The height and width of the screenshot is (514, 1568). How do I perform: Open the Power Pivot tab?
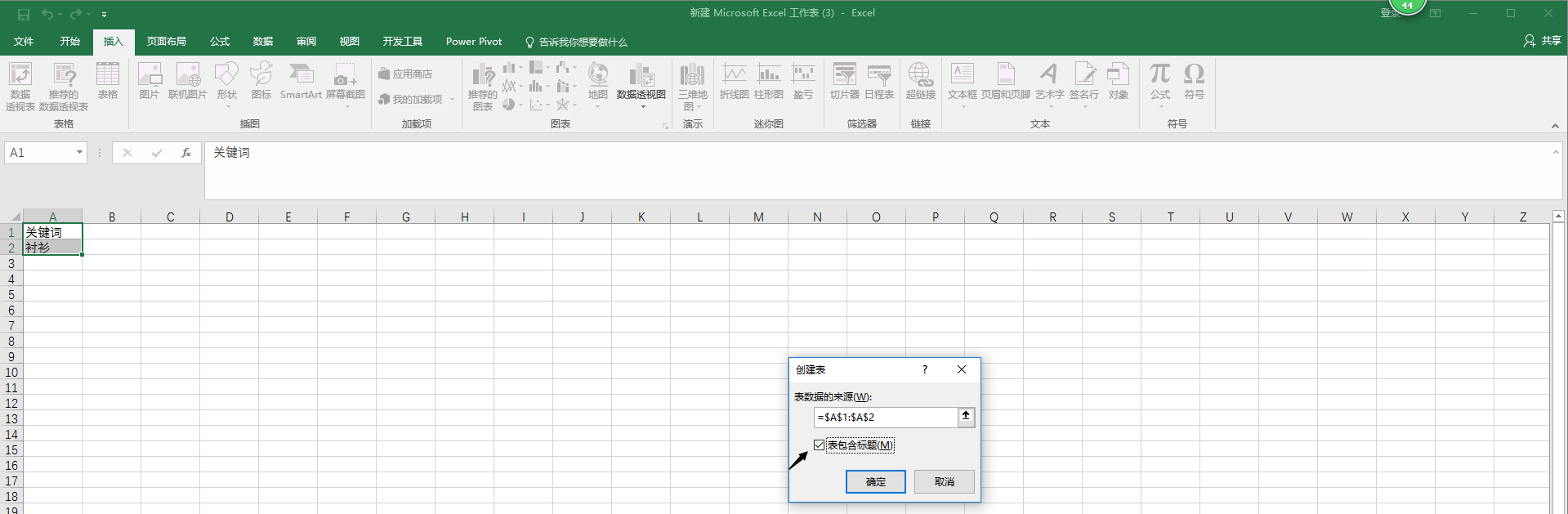tap(474, 42)
